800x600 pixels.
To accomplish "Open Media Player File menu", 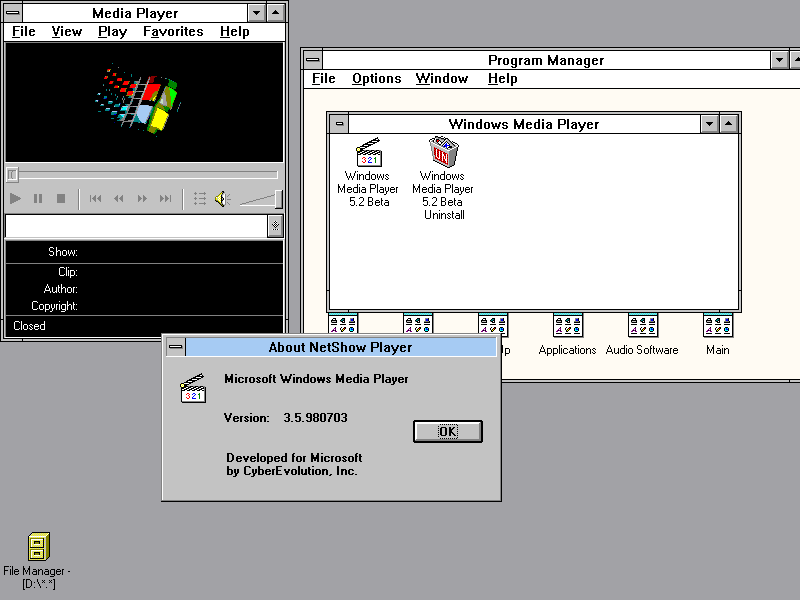I will [23, 32].
